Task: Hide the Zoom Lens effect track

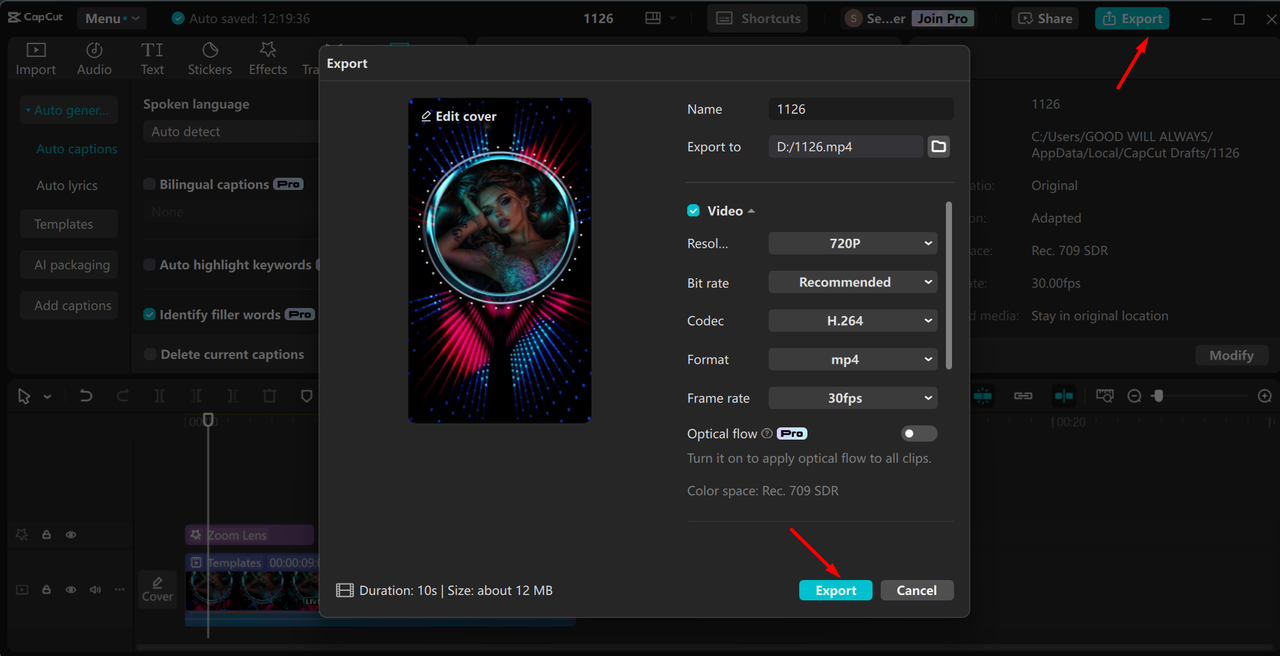Action: point(71,535)
